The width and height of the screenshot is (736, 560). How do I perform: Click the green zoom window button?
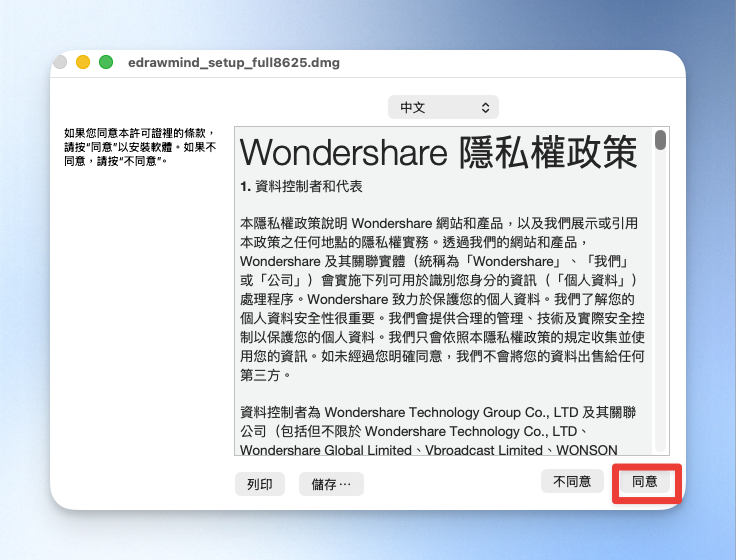(x=106, y=62)
